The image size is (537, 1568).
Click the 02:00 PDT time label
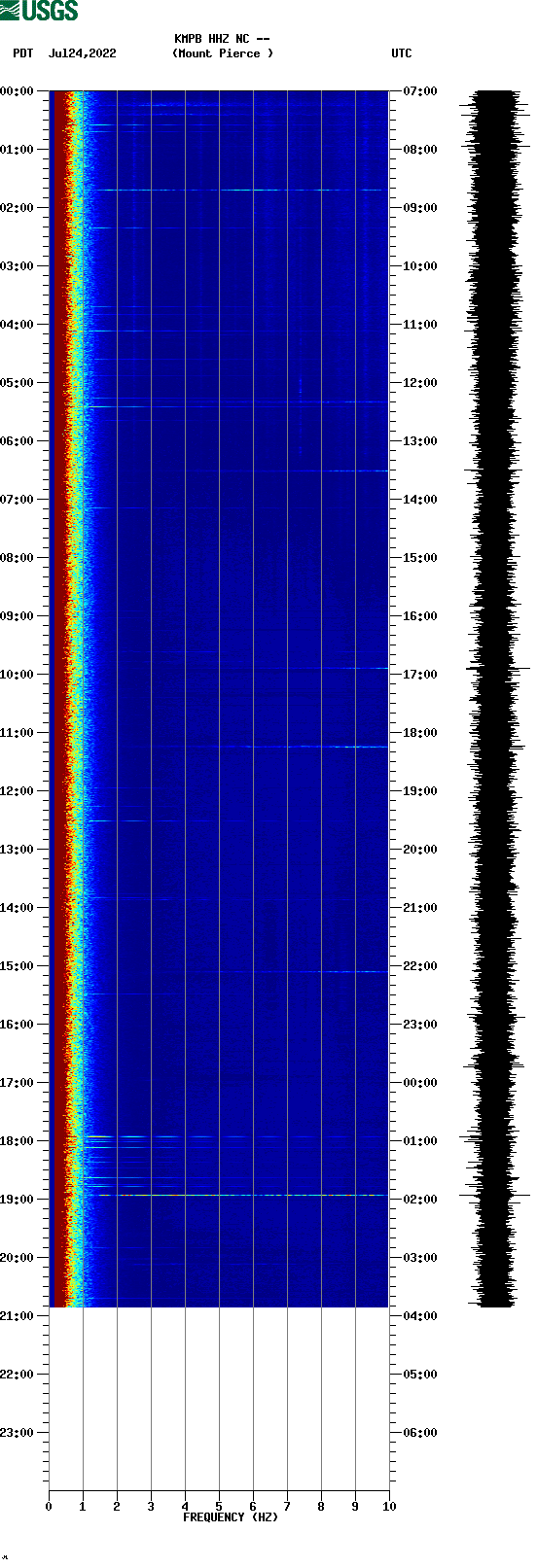(x=18, y=208)
